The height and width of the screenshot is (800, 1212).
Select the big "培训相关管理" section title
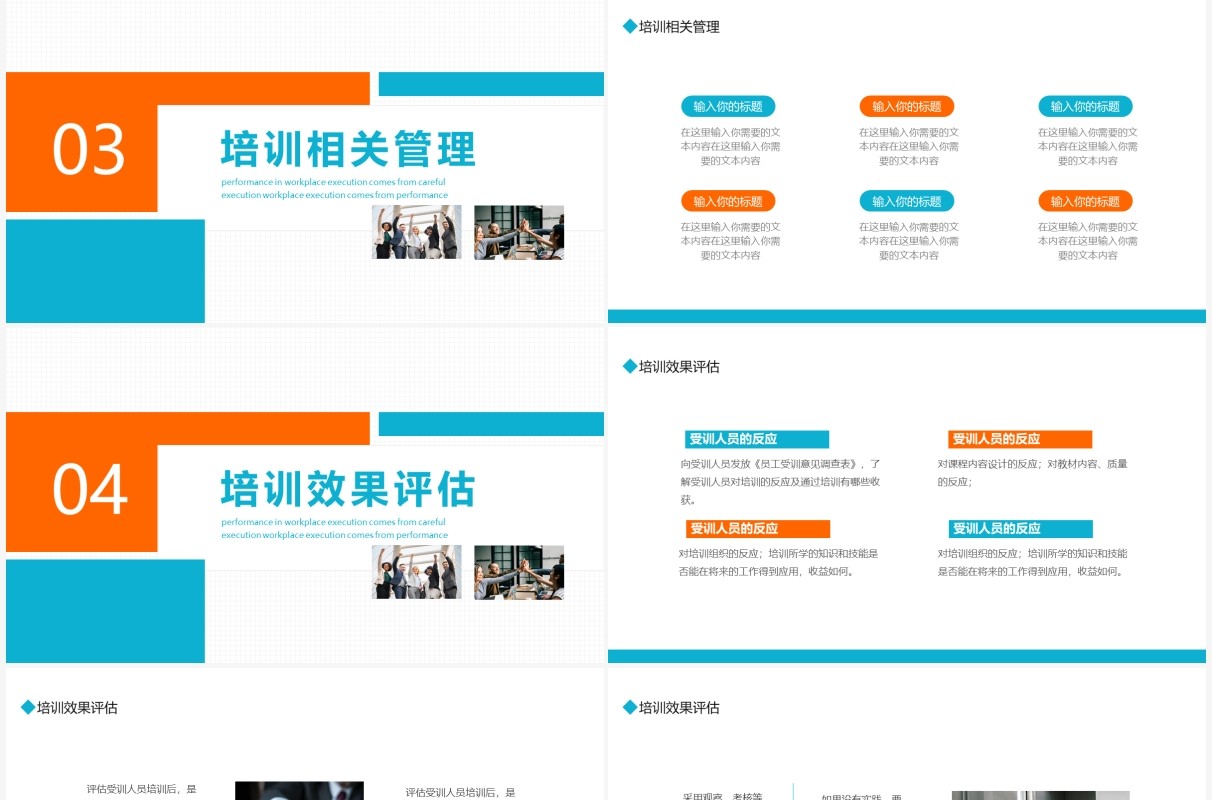348,150
